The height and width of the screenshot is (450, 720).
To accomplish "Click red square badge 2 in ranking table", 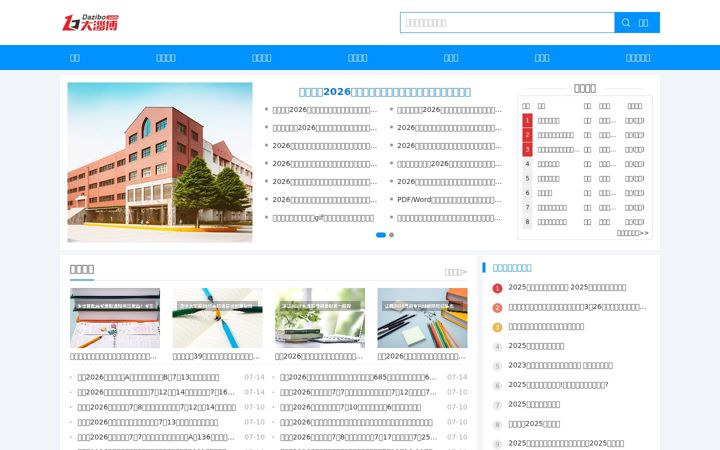I will 527,135.
